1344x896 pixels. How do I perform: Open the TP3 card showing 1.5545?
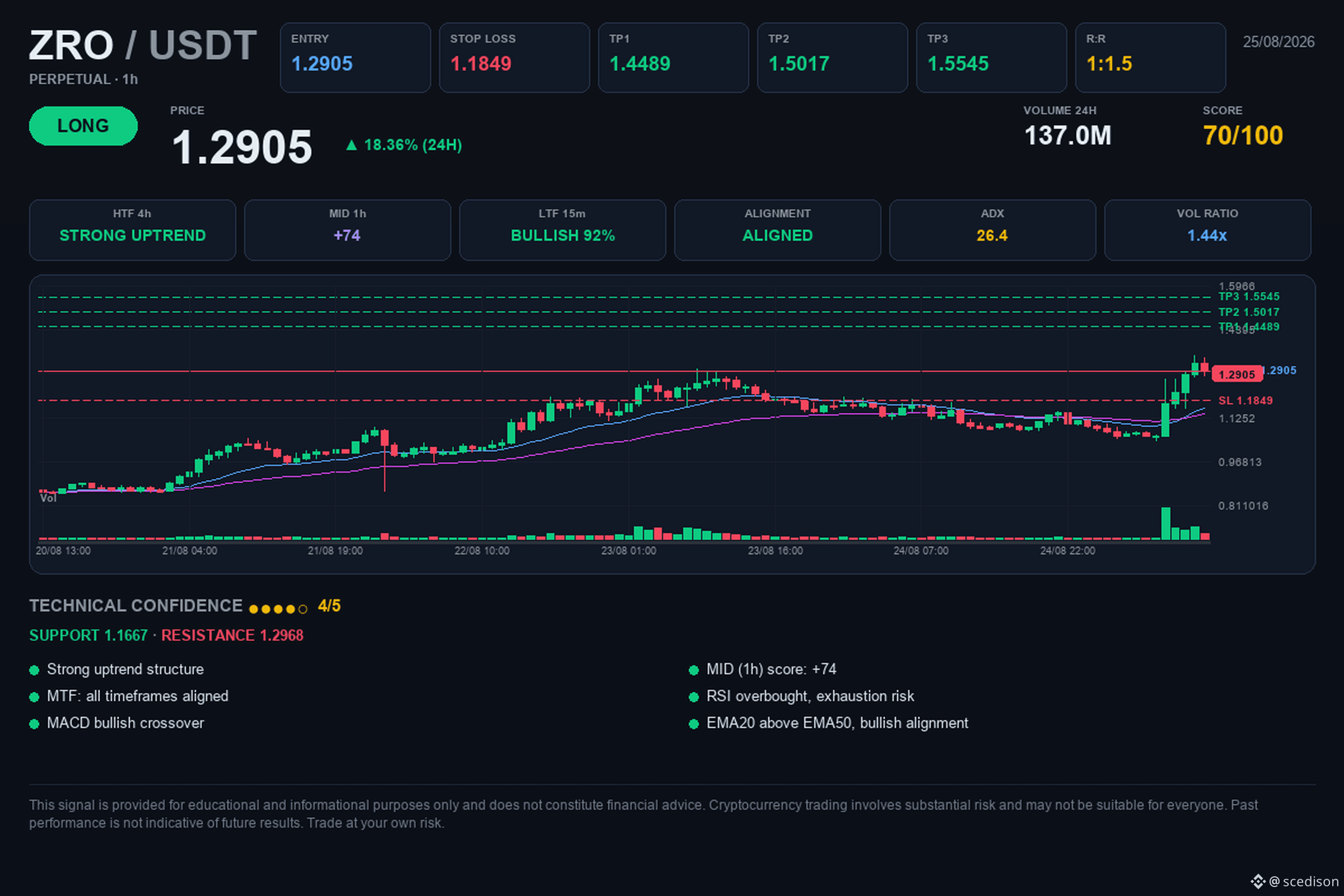coord(991,58)
